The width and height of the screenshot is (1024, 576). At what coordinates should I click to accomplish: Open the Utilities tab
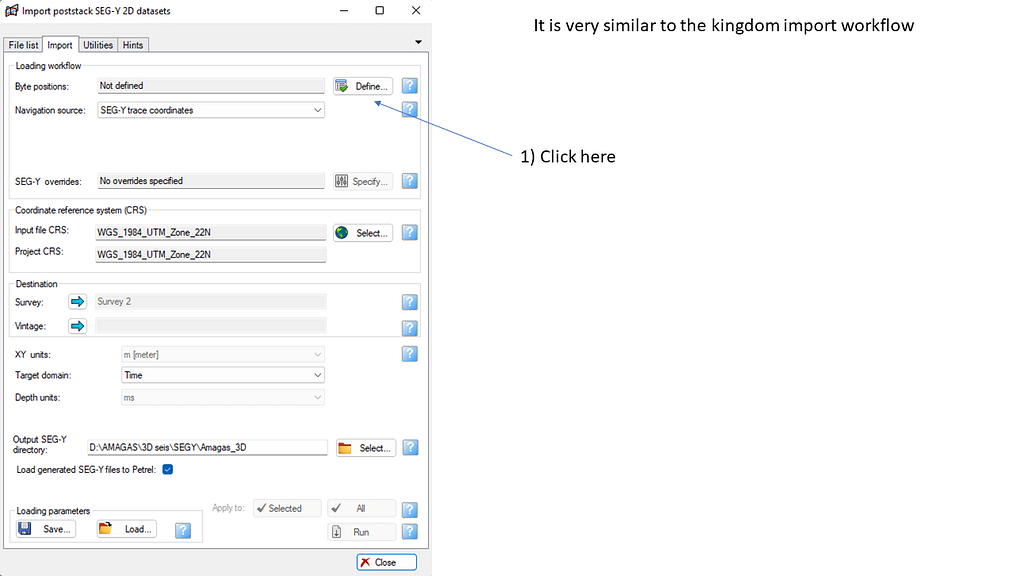point(98,45)
